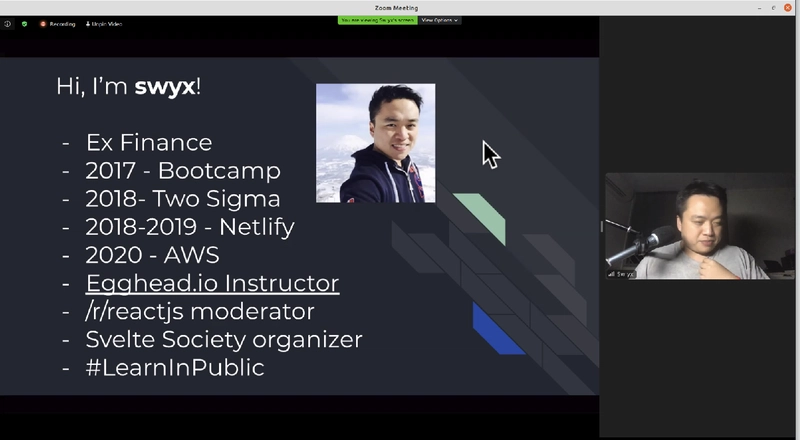Click the divider handle beside the video panel

click(x=602, y=226)
